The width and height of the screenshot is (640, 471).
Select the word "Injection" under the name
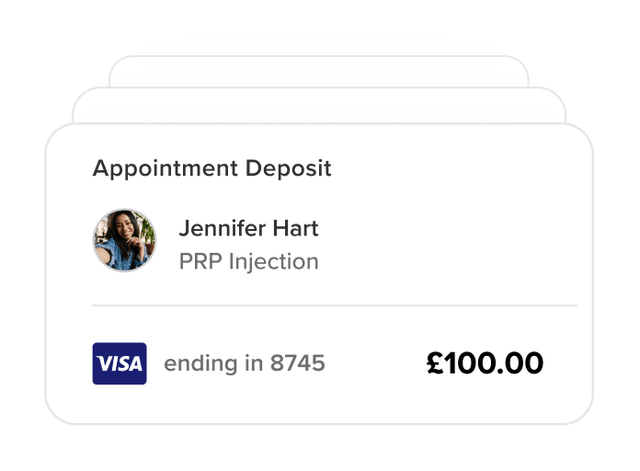(x=274, y=262)
